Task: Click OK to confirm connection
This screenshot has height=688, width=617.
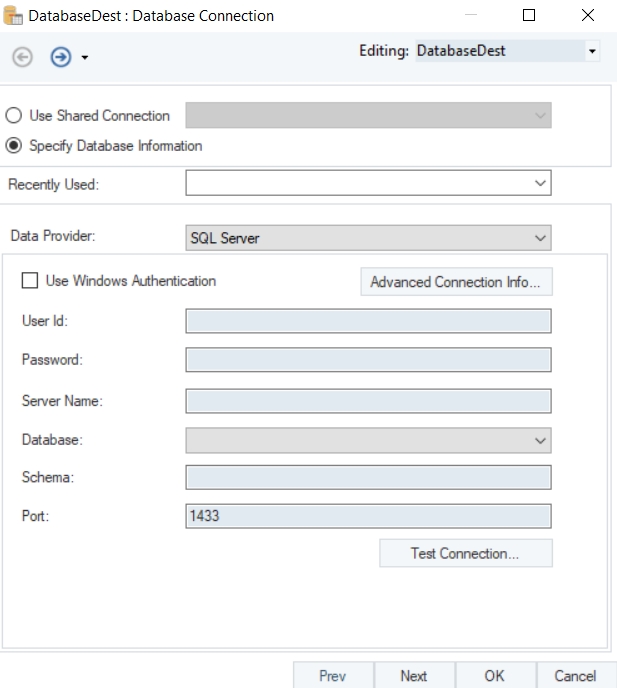Action: tap(494, 676)
